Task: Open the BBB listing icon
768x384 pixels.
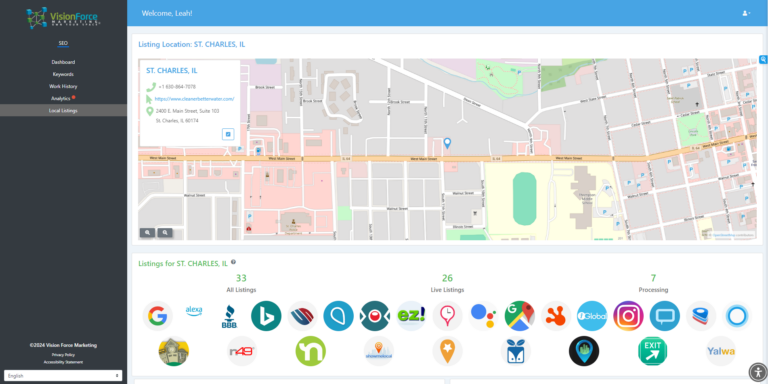Action: (x=230, y=316)
